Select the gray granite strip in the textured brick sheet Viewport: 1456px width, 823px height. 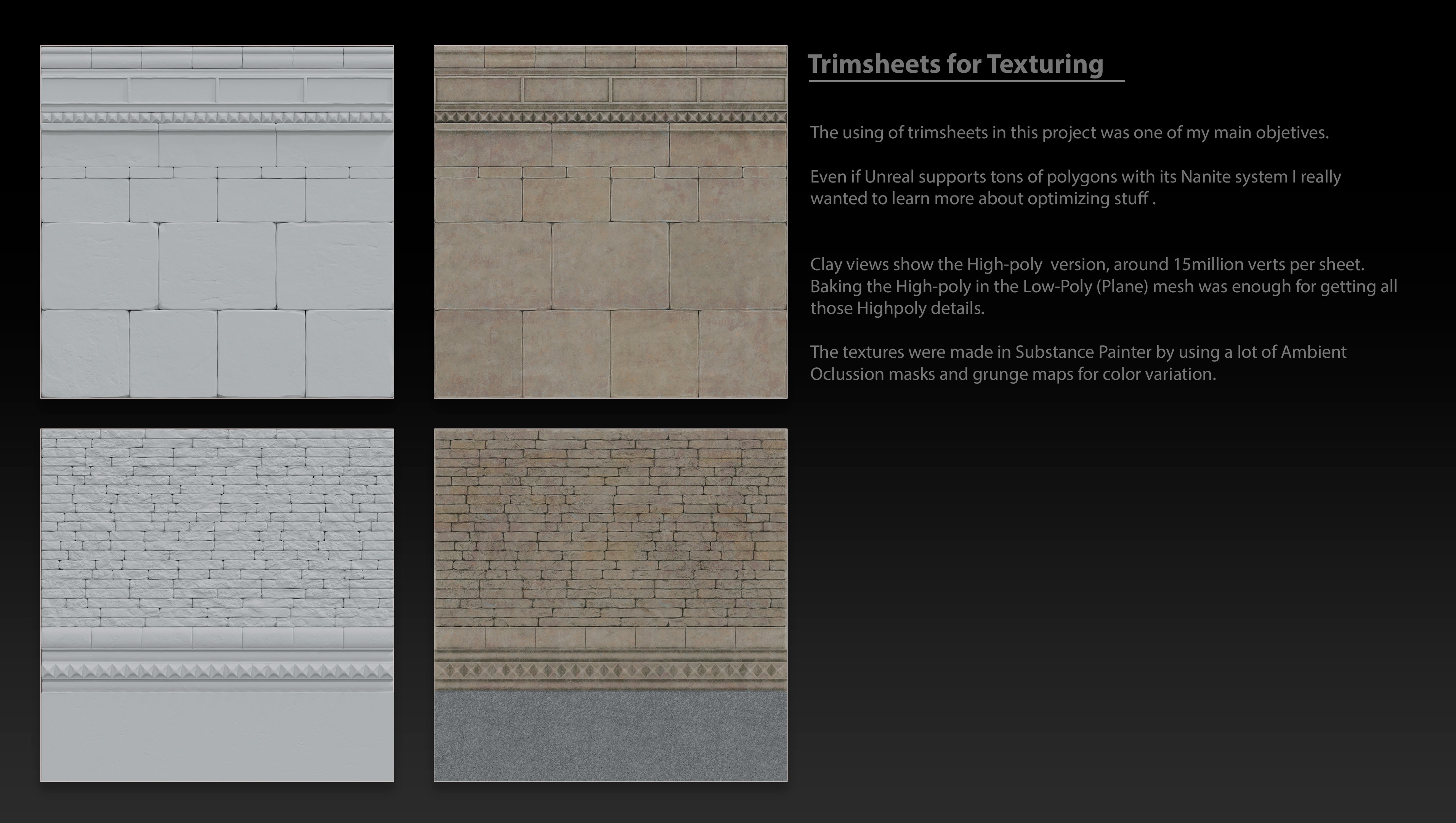(x=610, y=737)
